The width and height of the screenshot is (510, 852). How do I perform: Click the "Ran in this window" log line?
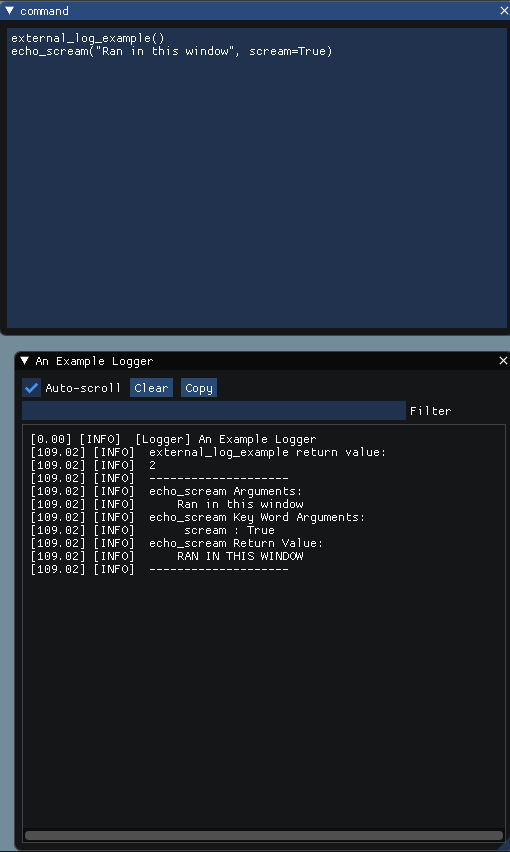167,504
